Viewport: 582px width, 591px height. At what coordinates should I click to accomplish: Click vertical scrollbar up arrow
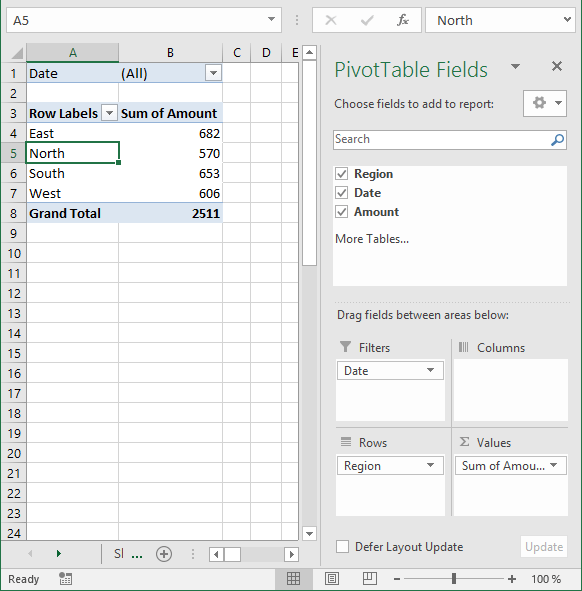pos(309,52)
